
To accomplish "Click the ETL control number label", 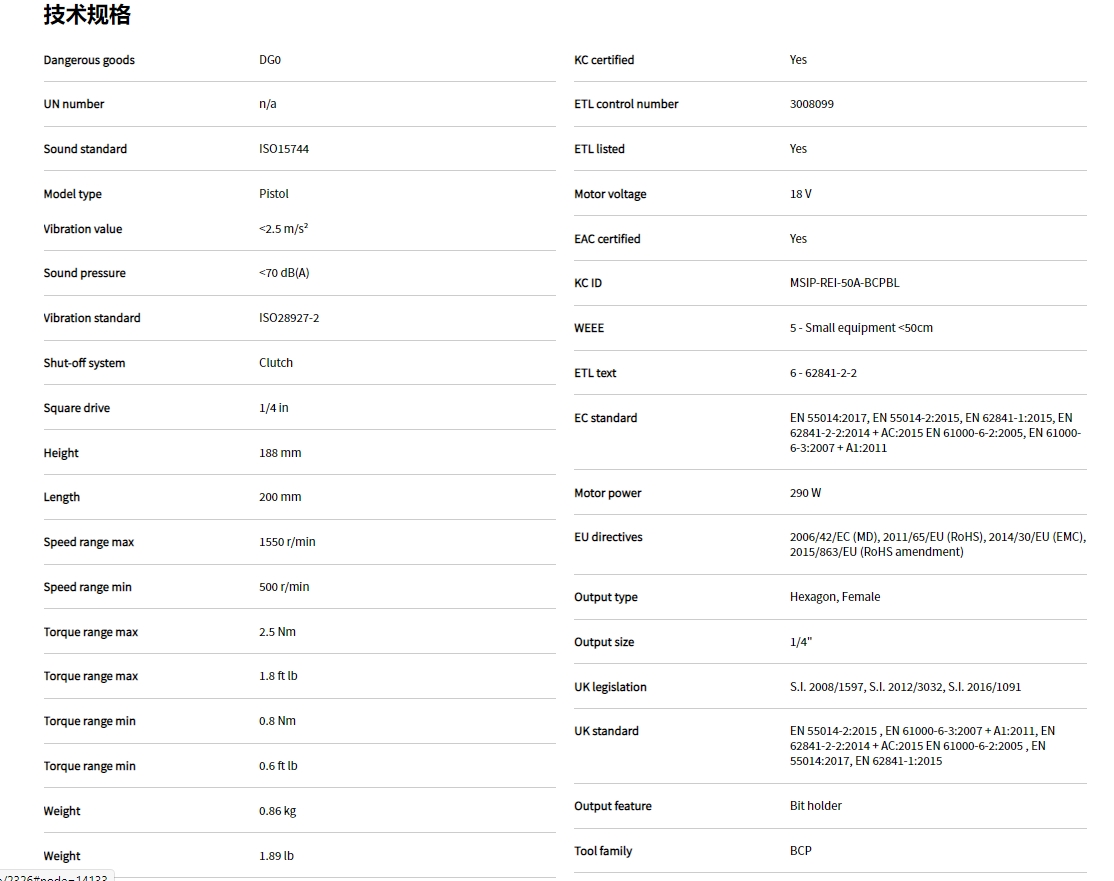I will coord(626,104).
